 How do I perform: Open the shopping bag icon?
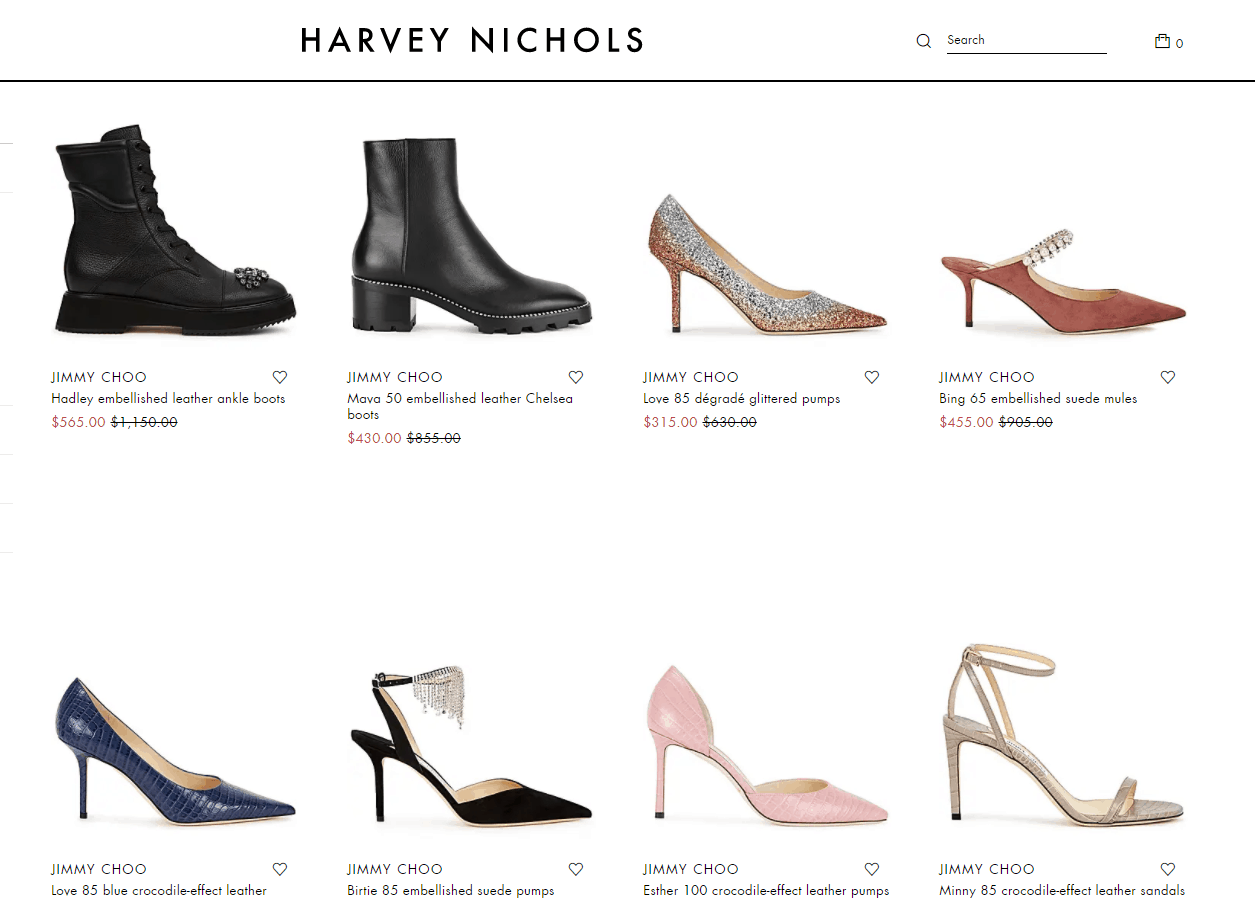(1162, 41)
